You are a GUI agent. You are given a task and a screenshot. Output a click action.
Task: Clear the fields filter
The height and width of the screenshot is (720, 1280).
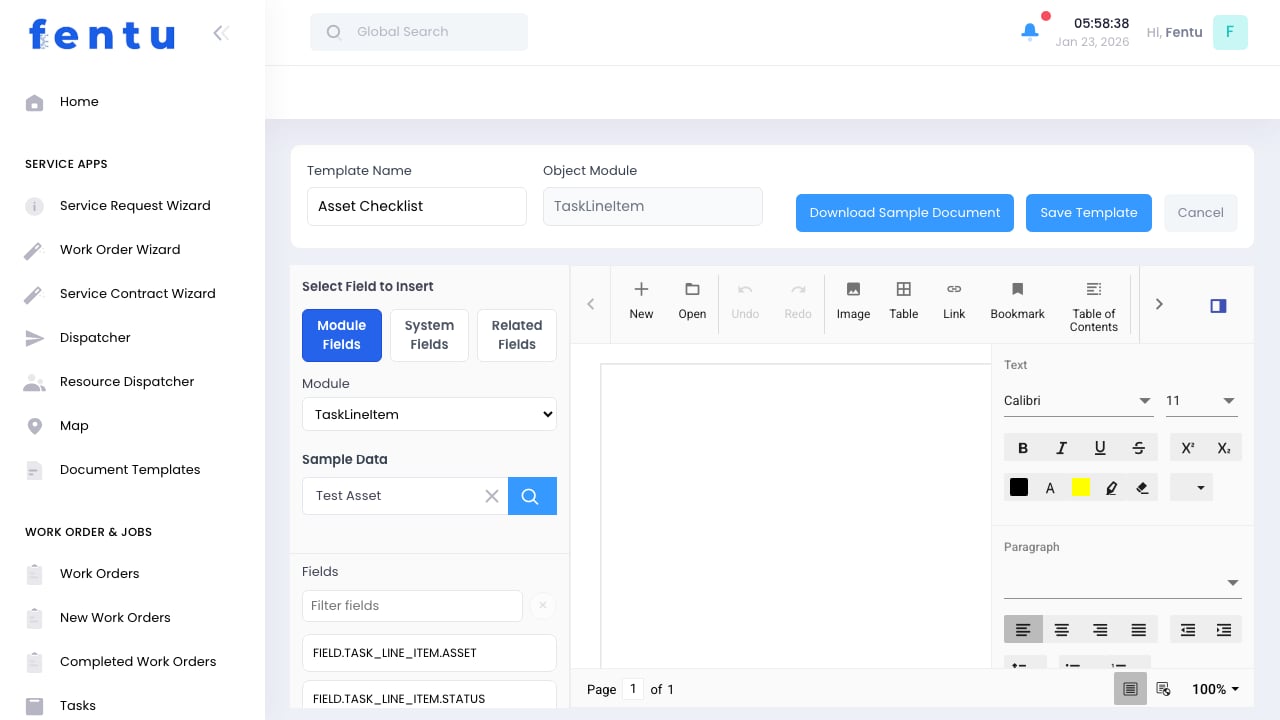[x=542, y=605]
